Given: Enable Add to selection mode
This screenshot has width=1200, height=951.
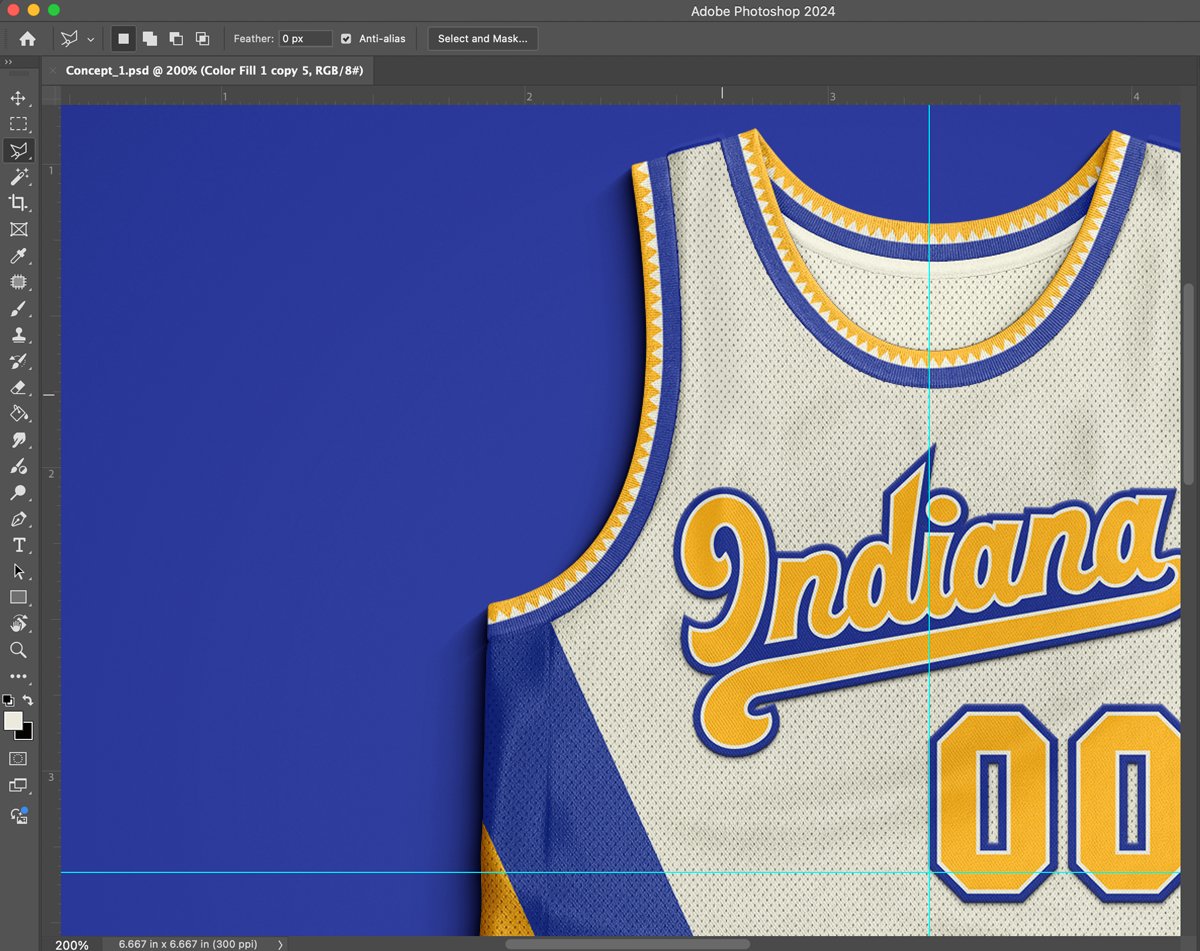Looking at the screenshot, I should pos(149,39).
